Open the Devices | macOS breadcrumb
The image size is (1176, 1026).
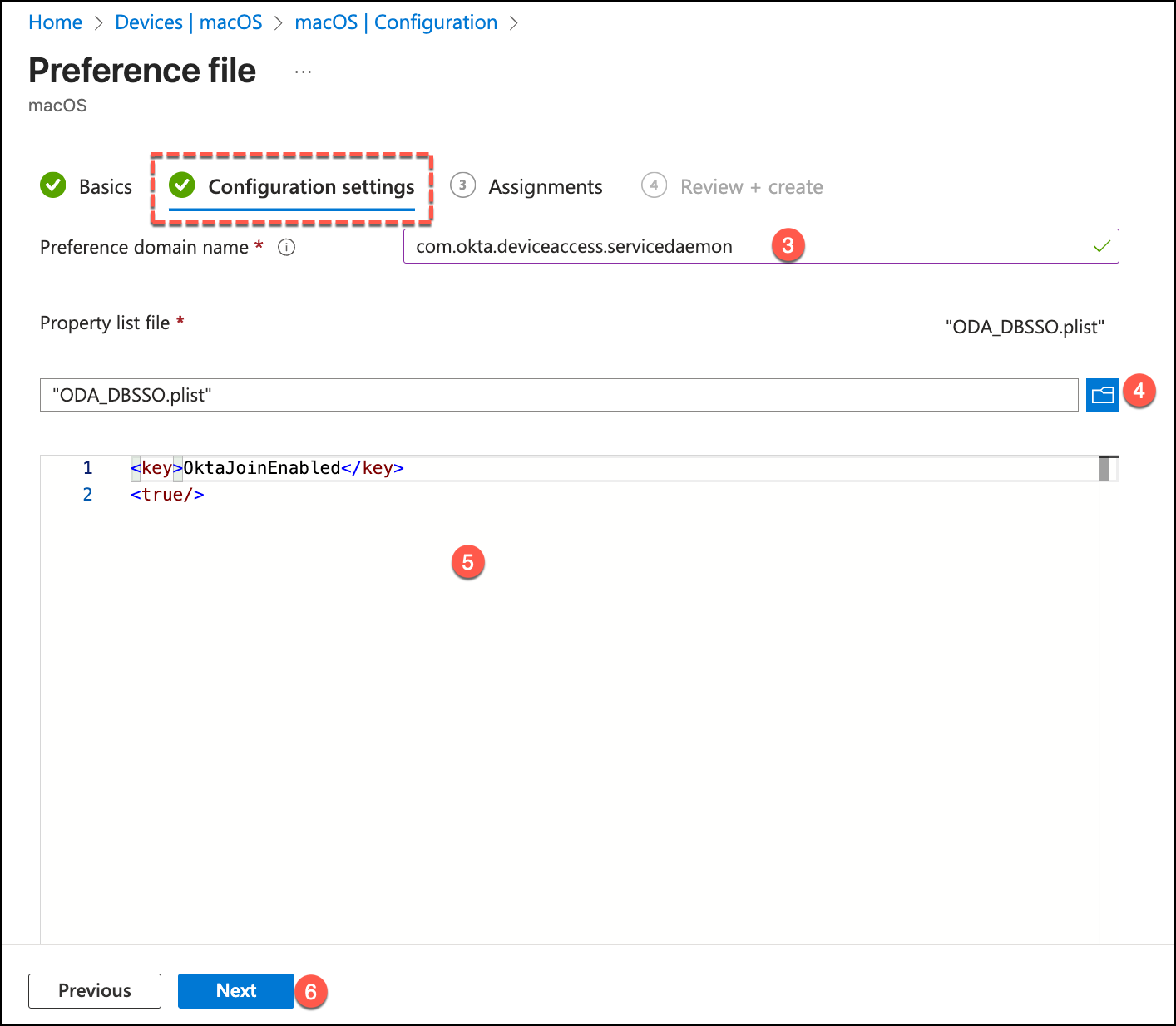pyautogui.click(x=188, y=22)
